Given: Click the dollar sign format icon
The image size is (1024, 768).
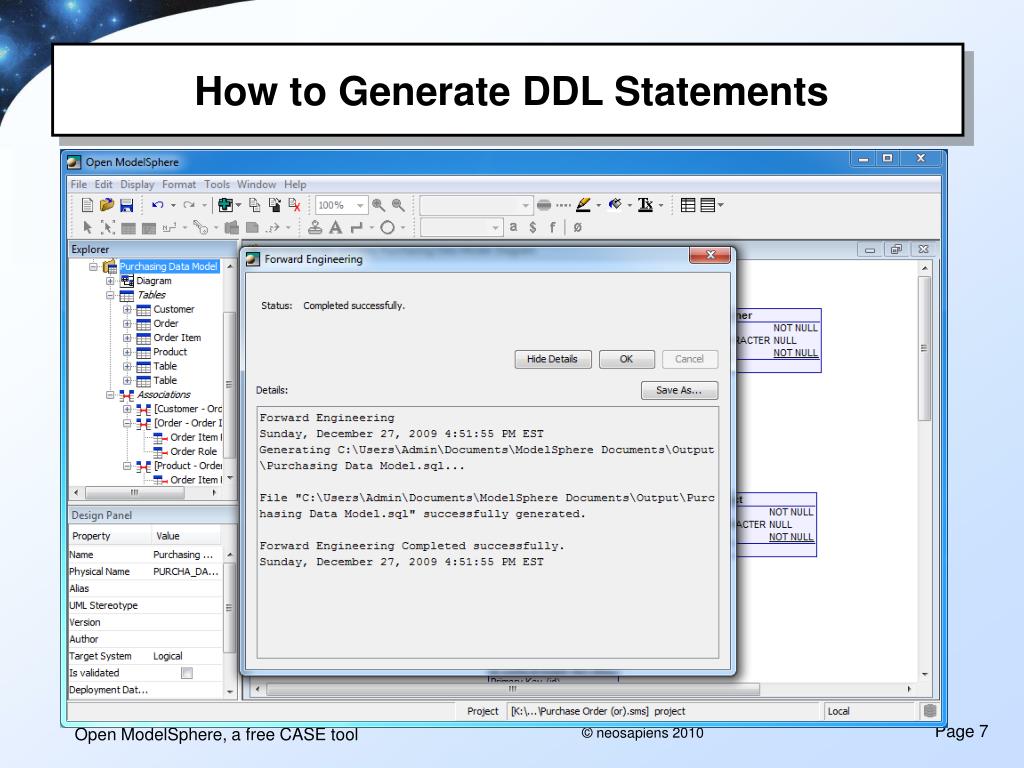Looking at the screenshot, I should [x=533, y=227].
